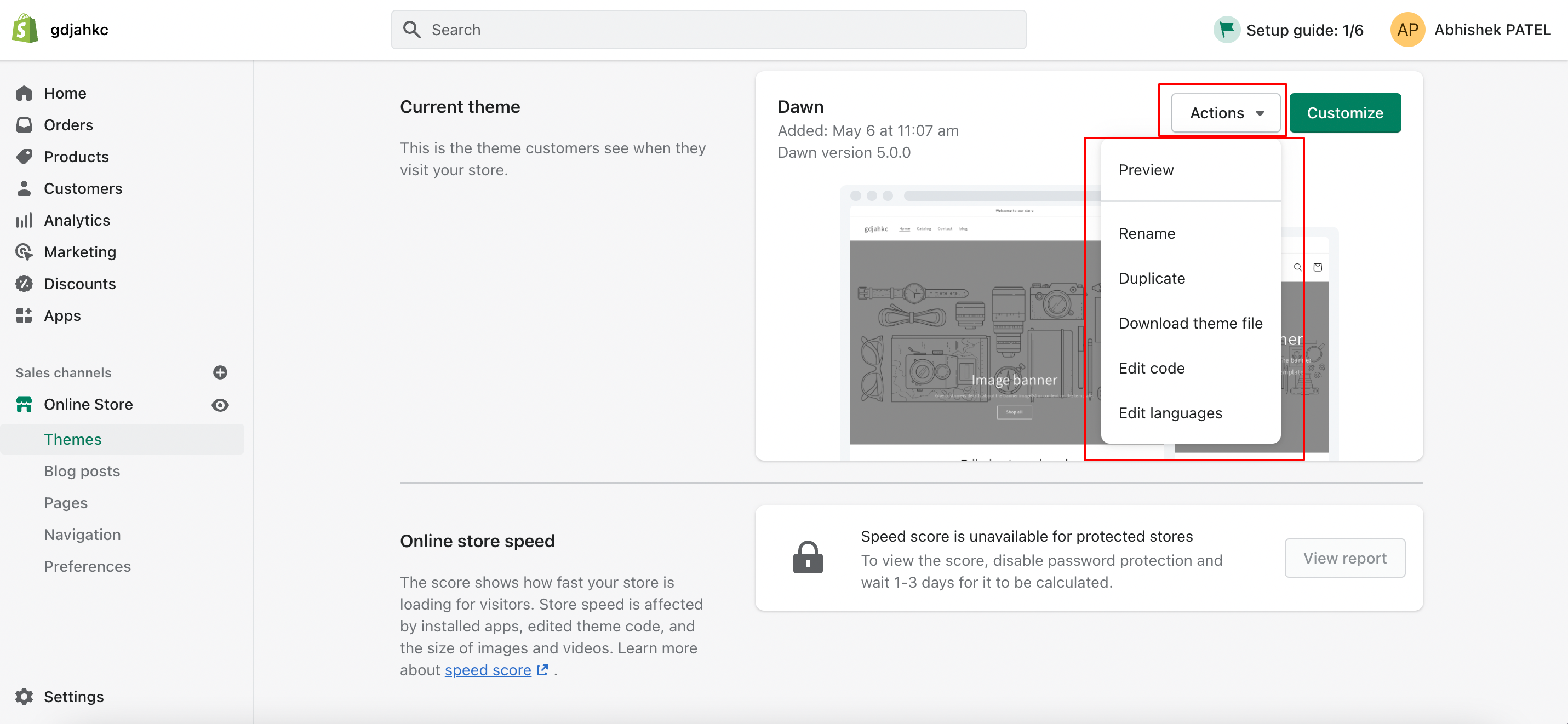Click the green Customize button
Image resolution: width=1568 pixels, height=724 pixels.
(1344, 113)
